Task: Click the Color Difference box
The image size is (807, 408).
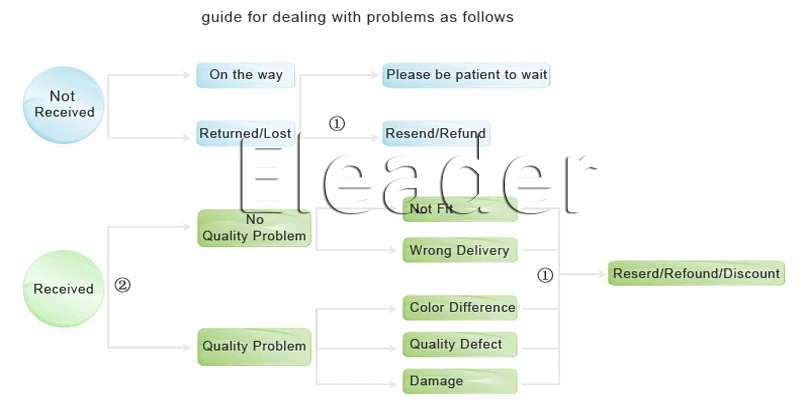Action: coord(461,307)
